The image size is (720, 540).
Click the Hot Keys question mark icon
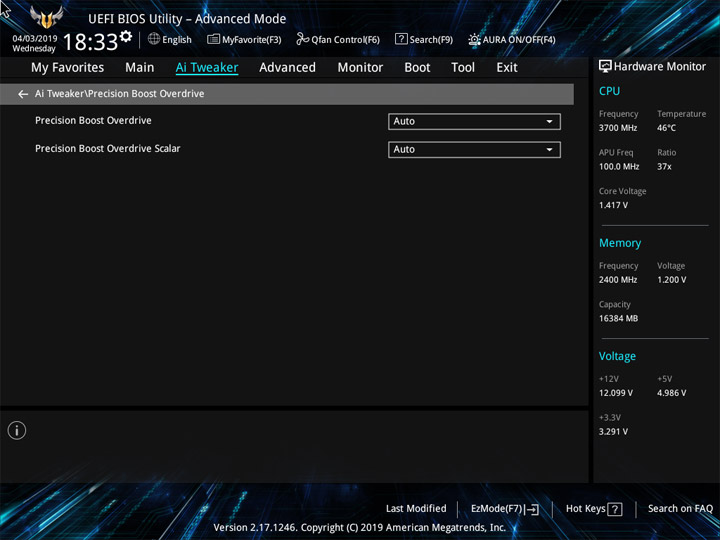tap(615, 509)
